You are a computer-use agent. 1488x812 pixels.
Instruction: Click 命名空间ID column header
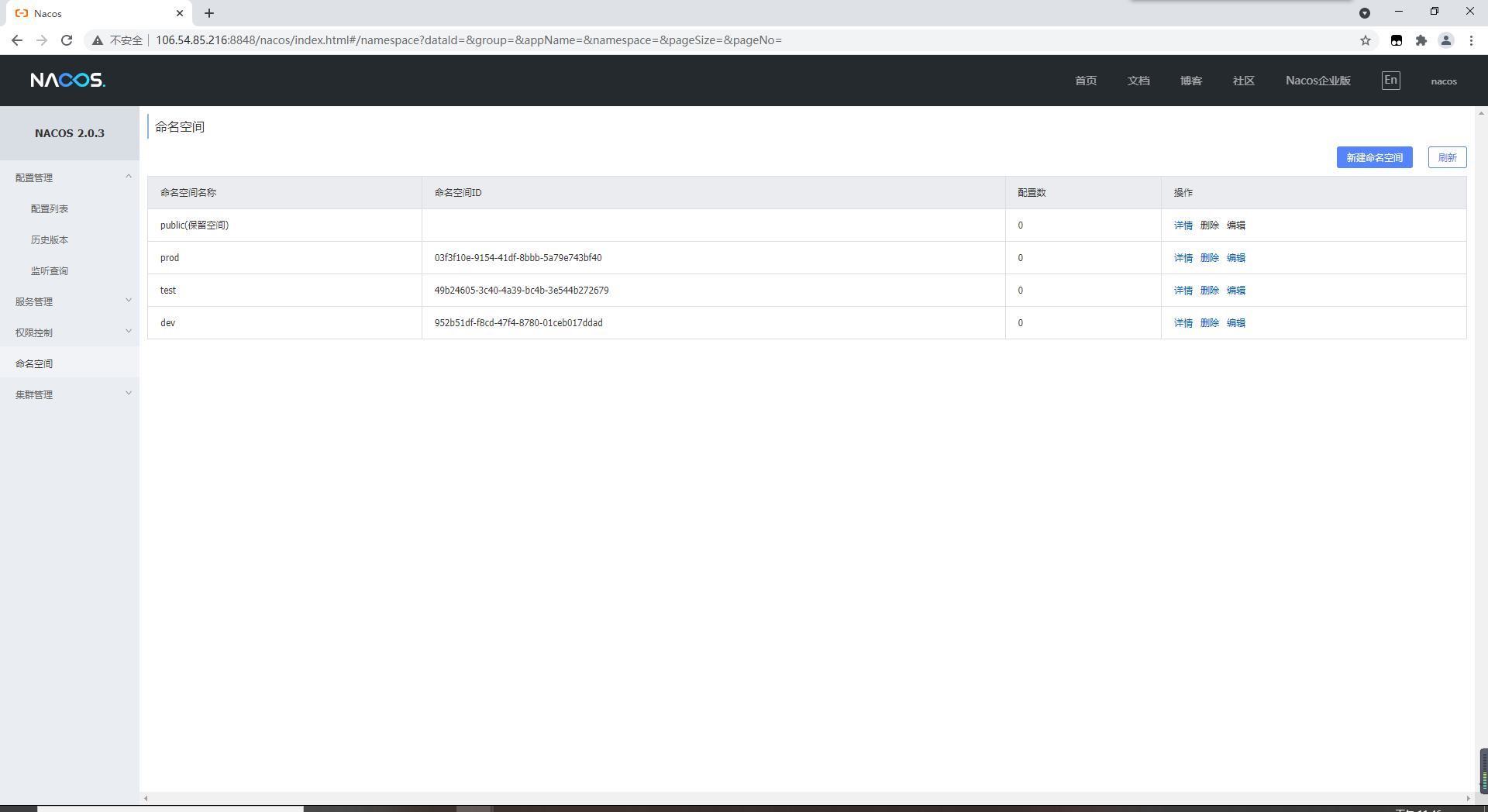458,193
